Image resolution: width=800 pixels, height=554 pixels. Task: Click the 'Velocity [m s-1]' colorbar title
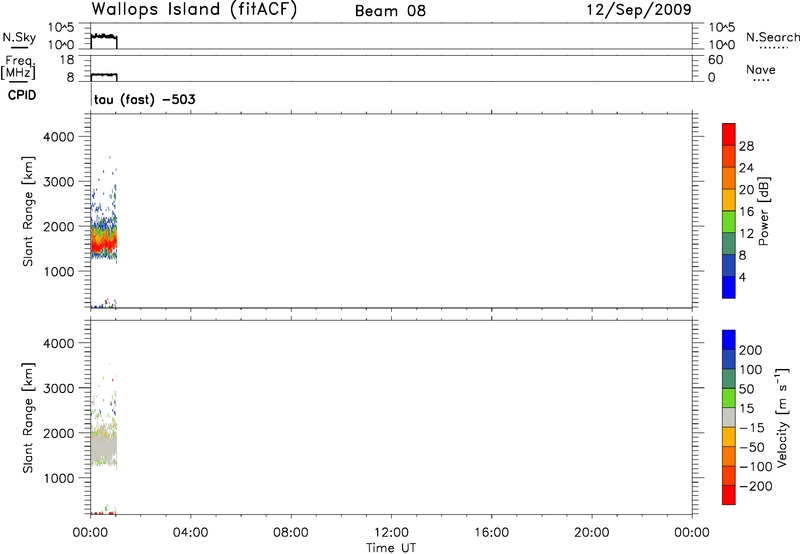click(x=783, y=418)
